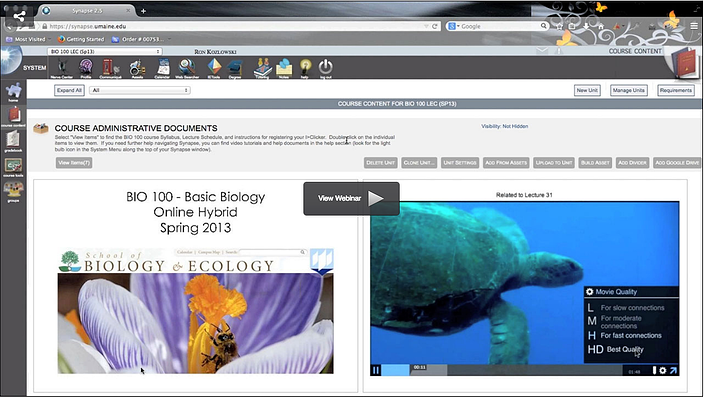Click the Manage Units button
The width and height of the screenshot is (705, 398).
628,90
